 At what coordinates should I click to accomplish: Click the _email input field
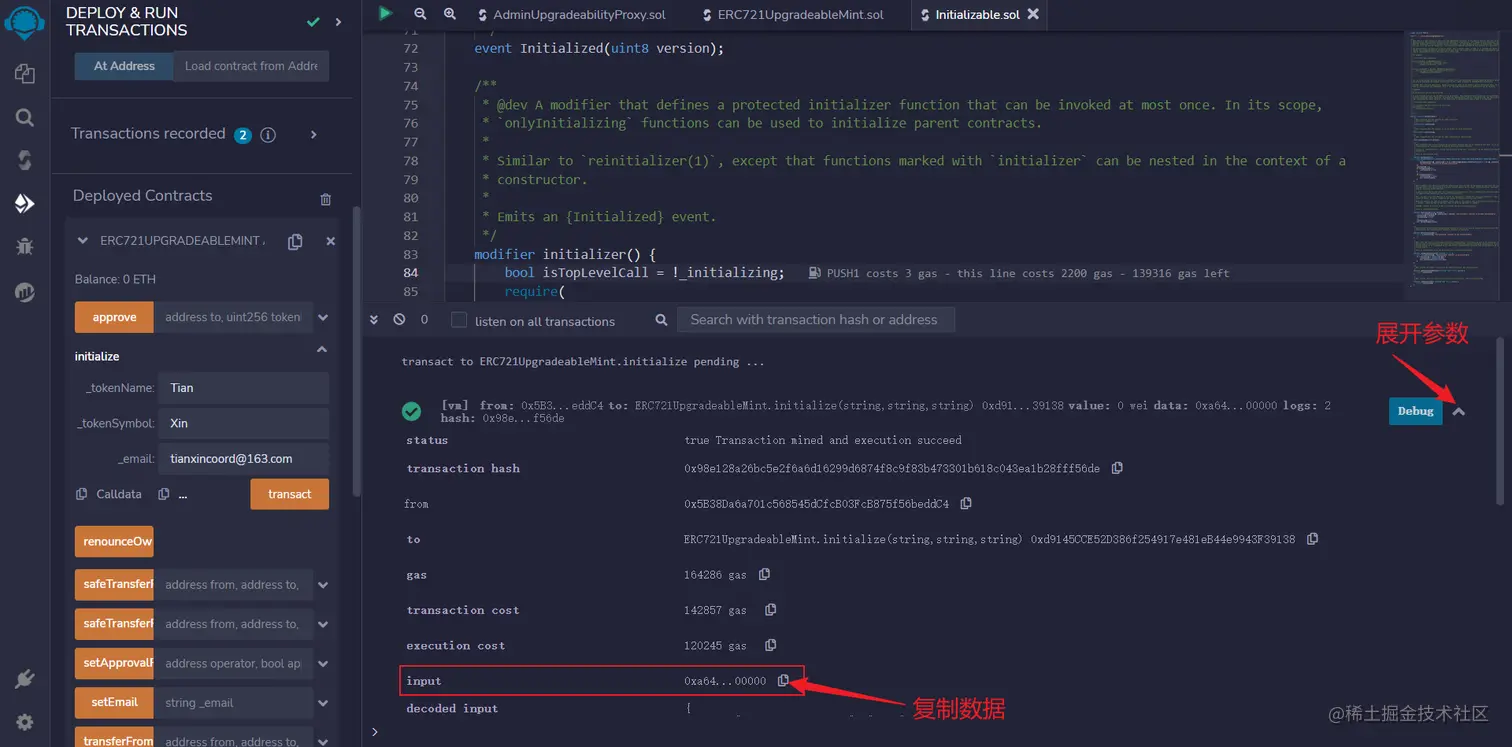coord(243,459)
